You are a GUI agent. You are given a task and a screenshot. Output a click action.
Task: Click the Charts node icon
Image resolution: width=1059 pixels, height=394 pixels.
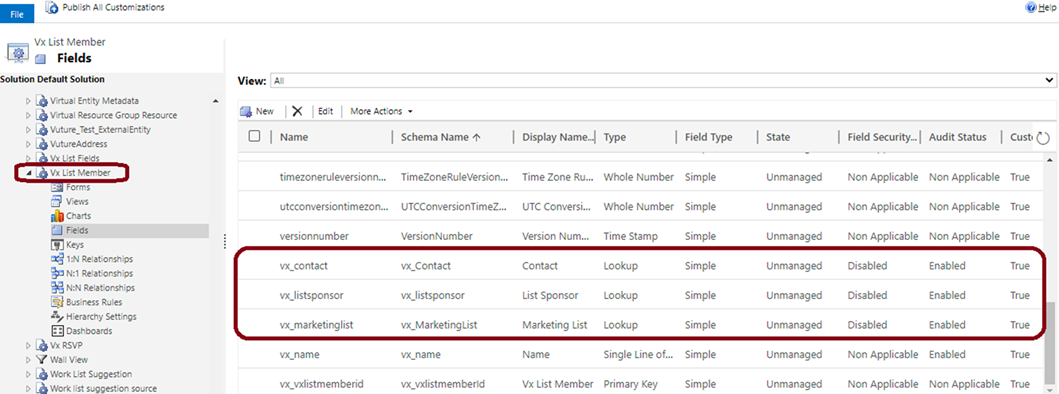click(57, 216)
